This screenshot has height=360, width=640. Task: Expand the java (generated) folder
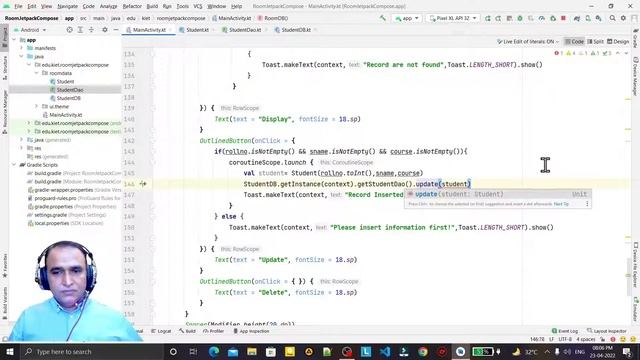[22, 140]
